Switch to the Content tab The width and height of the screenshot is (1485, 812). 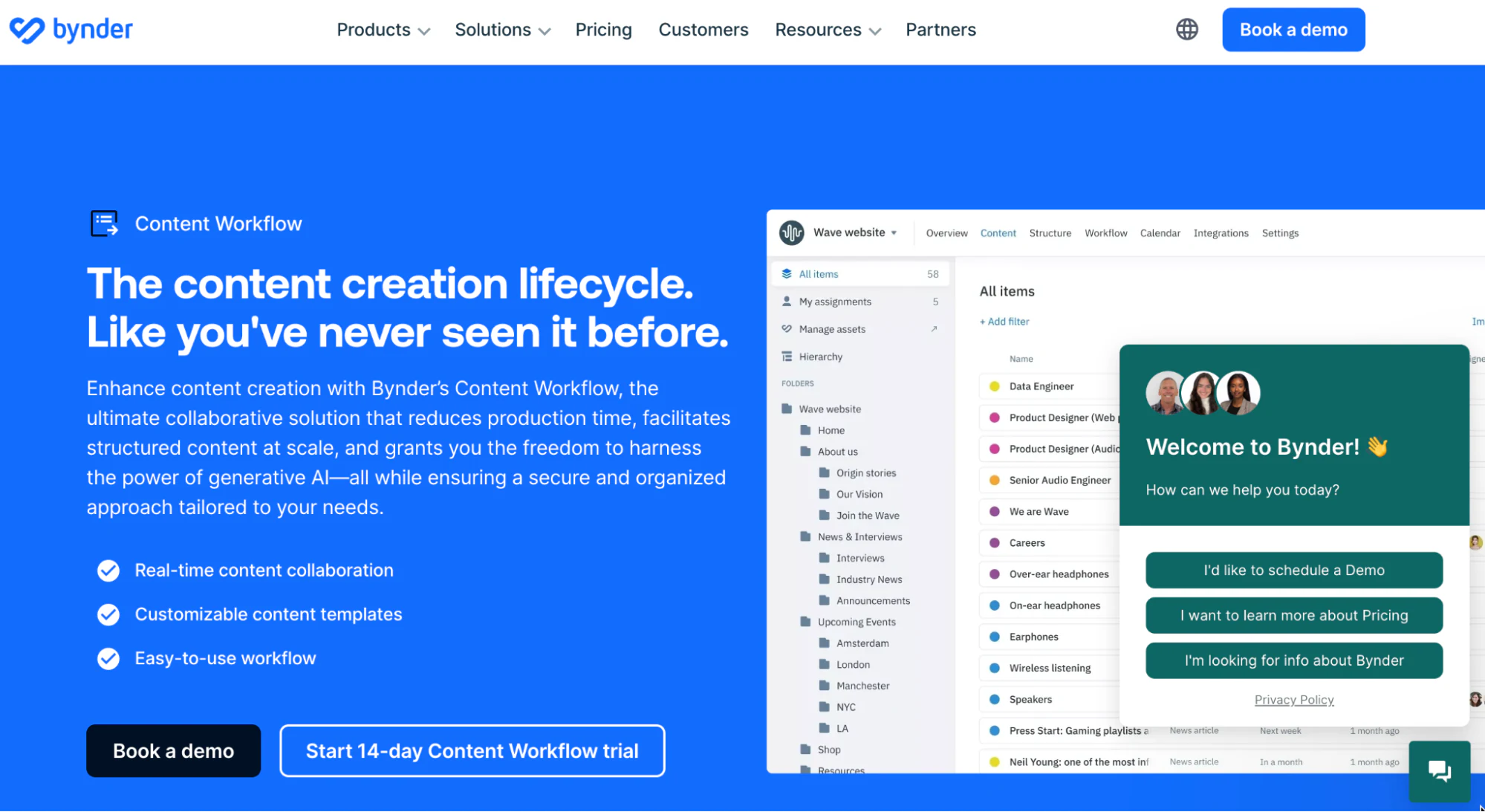[x=998, y=233]
